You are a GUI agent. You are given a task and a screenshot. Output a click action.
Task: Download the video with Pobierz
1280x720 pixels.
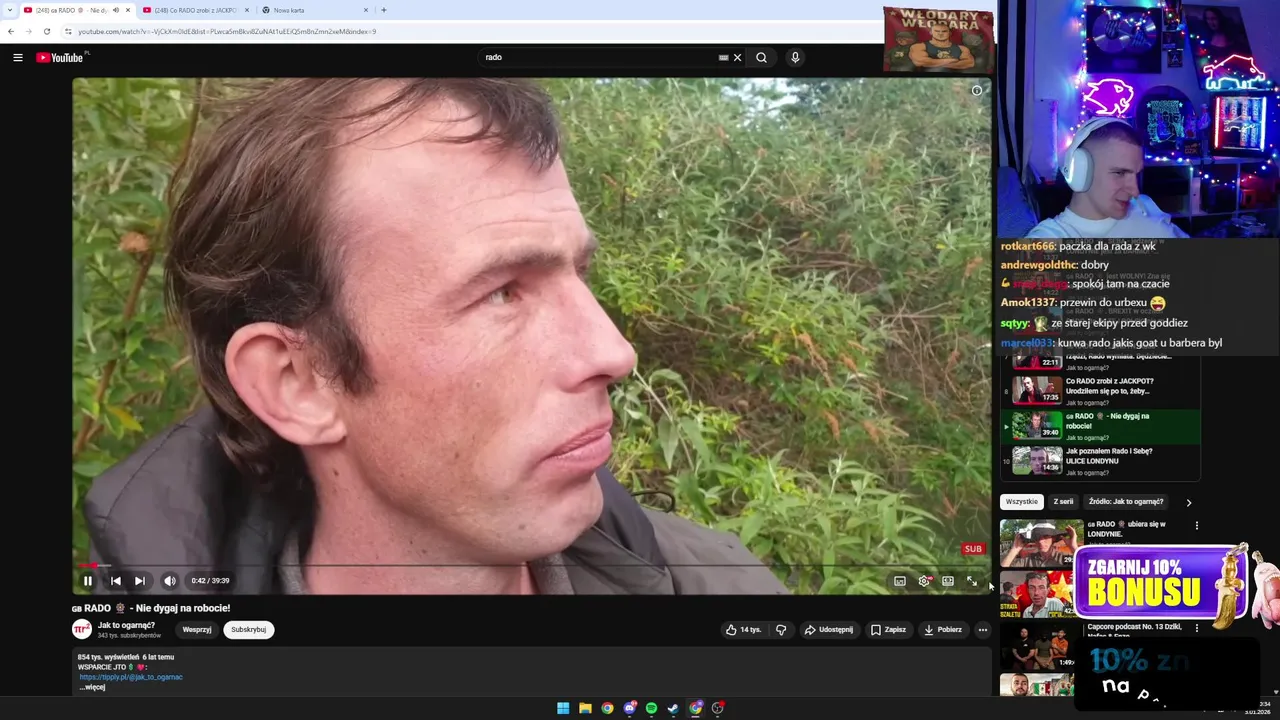(x=942, y=630)
